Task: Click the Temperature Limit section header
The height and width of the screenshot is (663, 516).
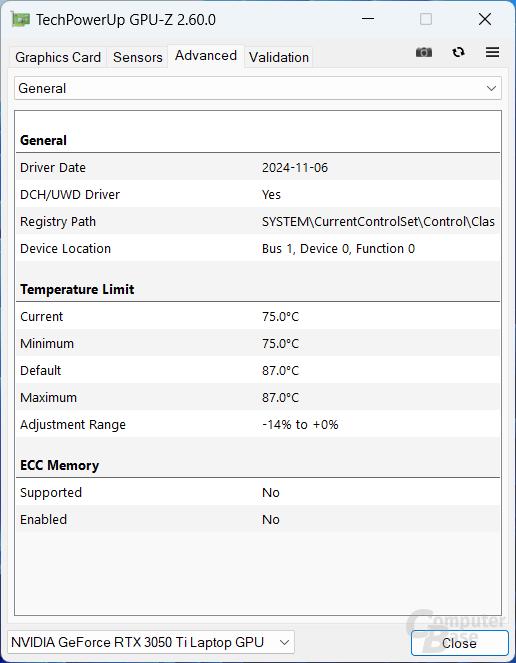Action: tap(77, 289)
